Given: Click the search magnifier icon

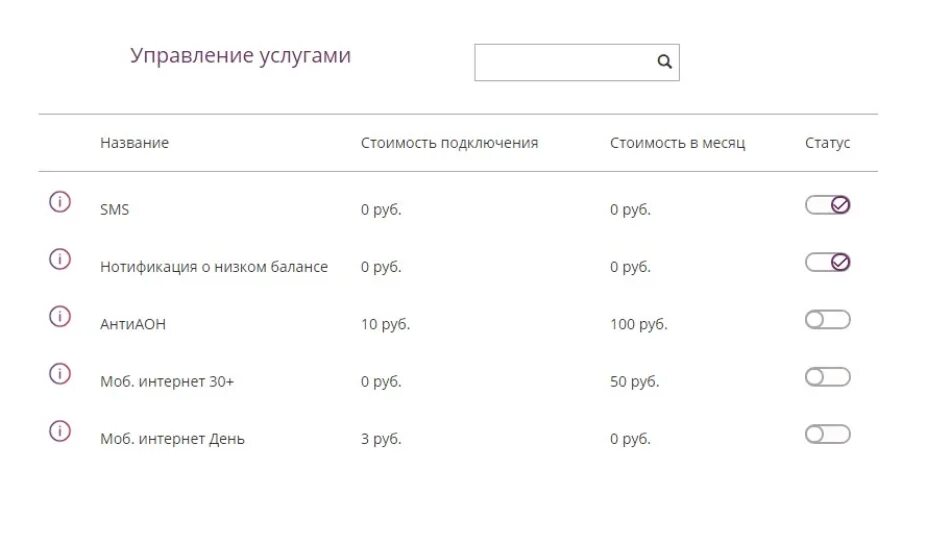Looking at the screenshot, I should [x=664, y=62].
